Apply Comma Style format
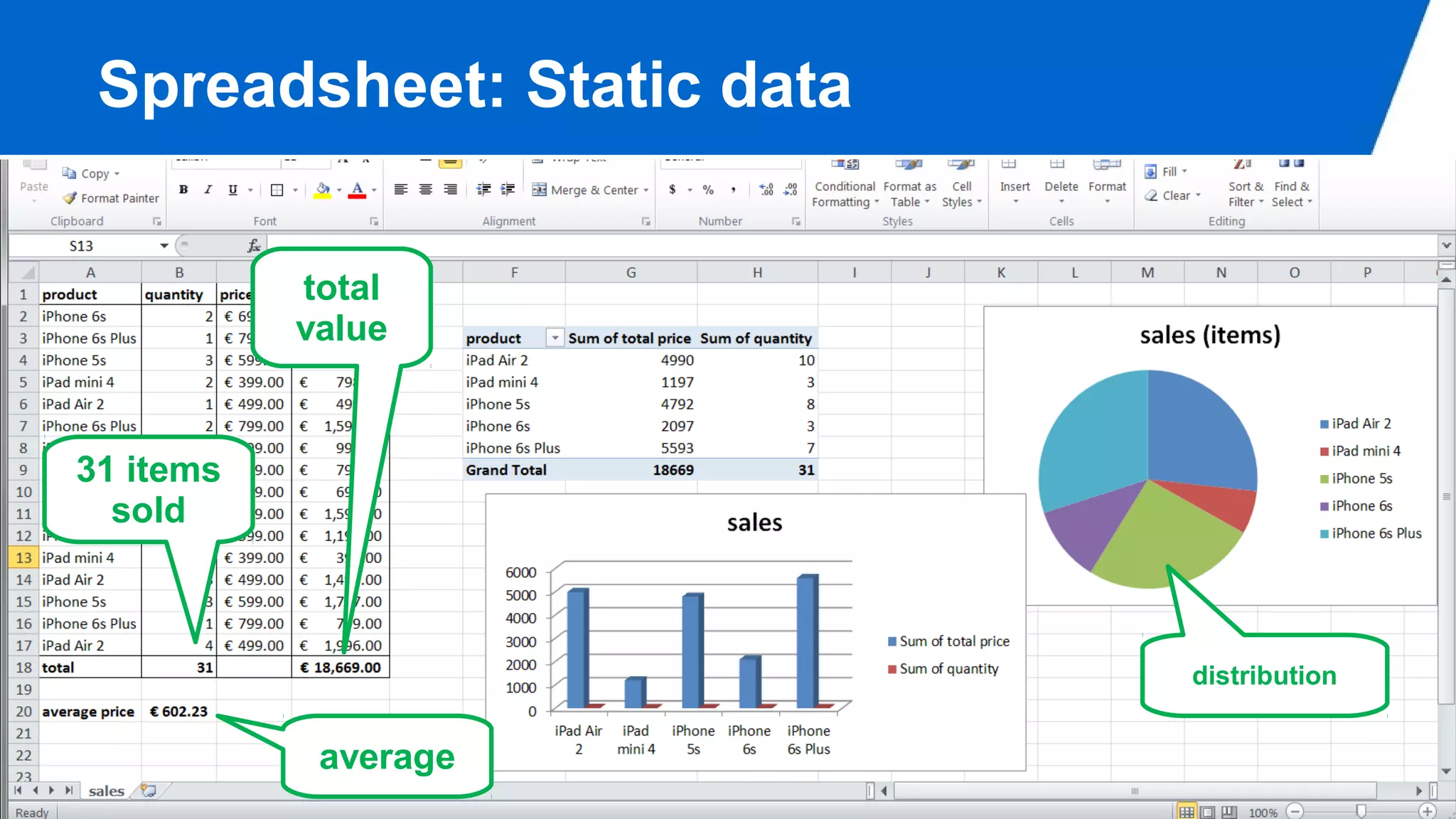Viewport: 1456px width, 819px height. tap(733, 190)
